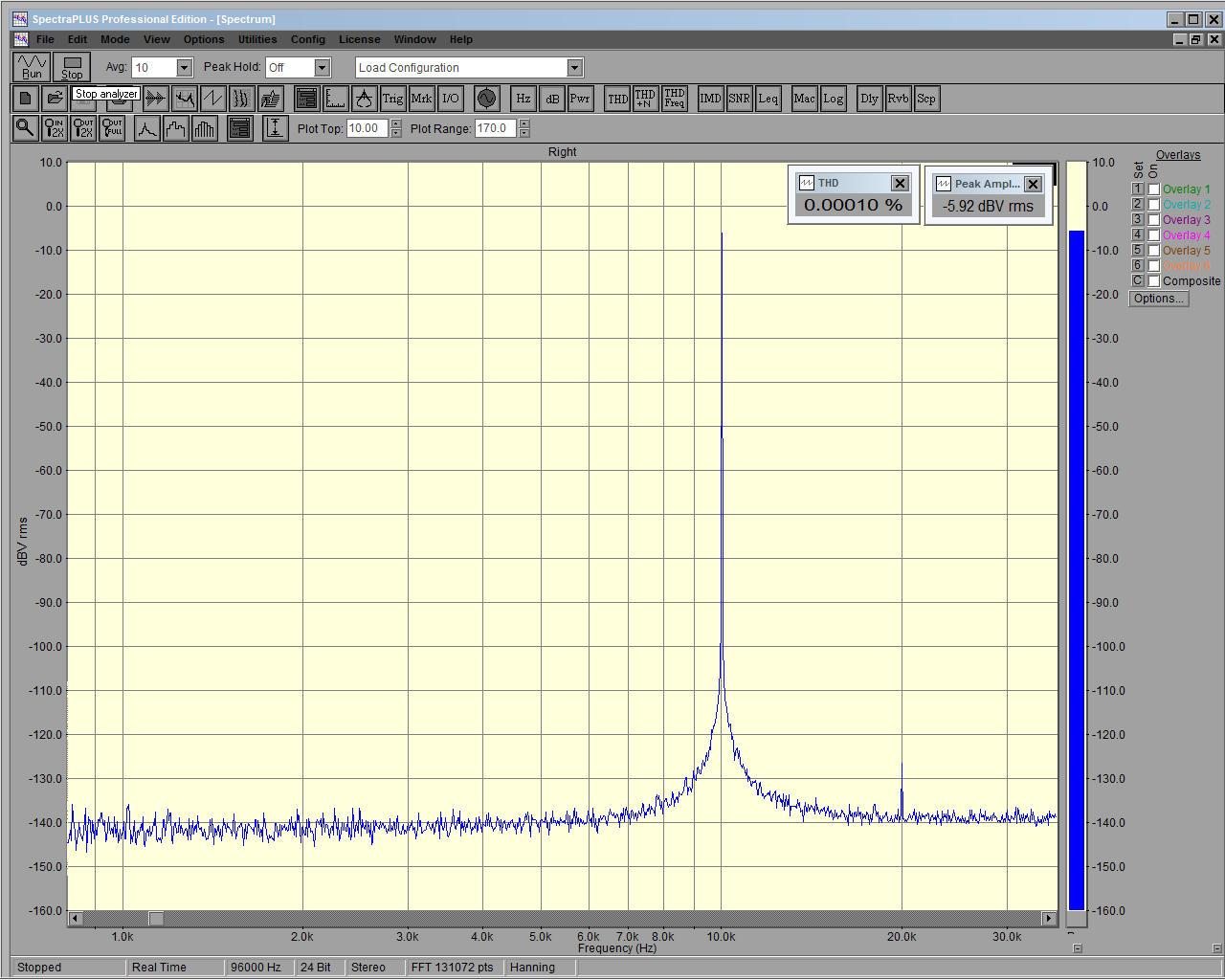This screenshot has width=1225, height=980.
Task: Click the Zoom Out Full icon
Action: [112, 128]
